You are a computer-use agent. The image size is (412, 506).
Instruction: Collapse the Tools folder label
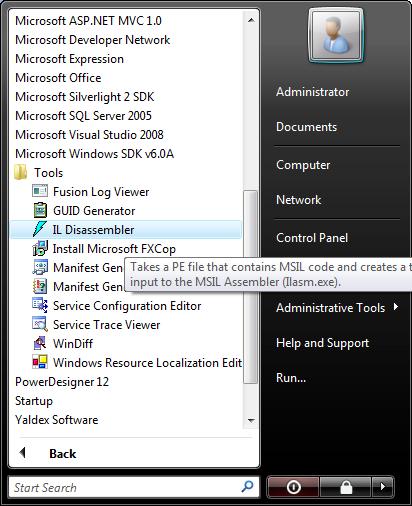tap(49, 173)
